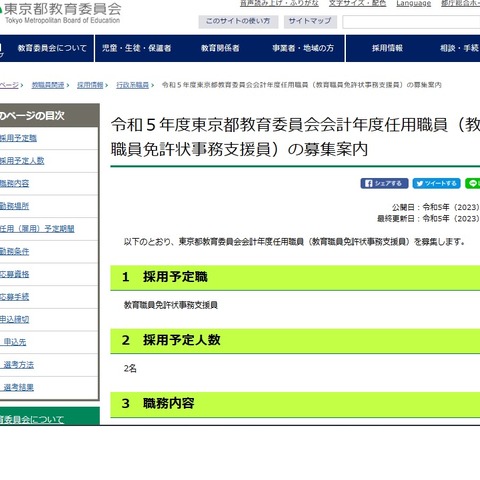Click the text 2名
480x480 pixels.
point(130,368)
